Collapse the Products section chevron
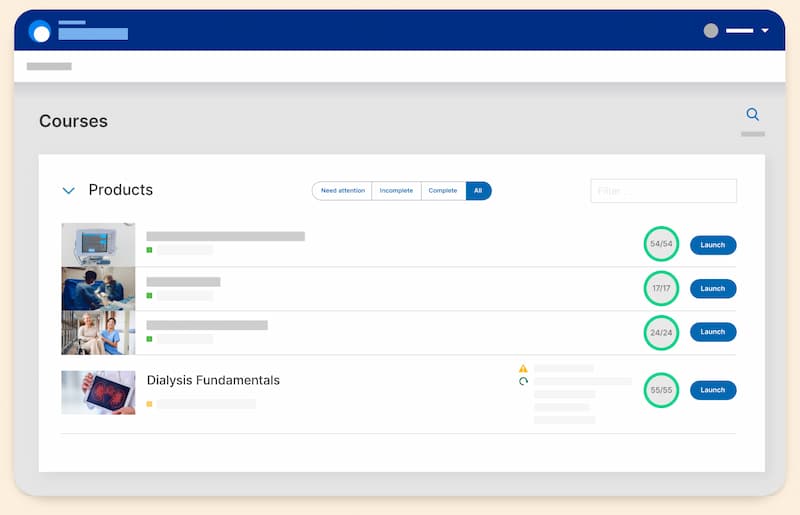 click(x=69, y=190)
